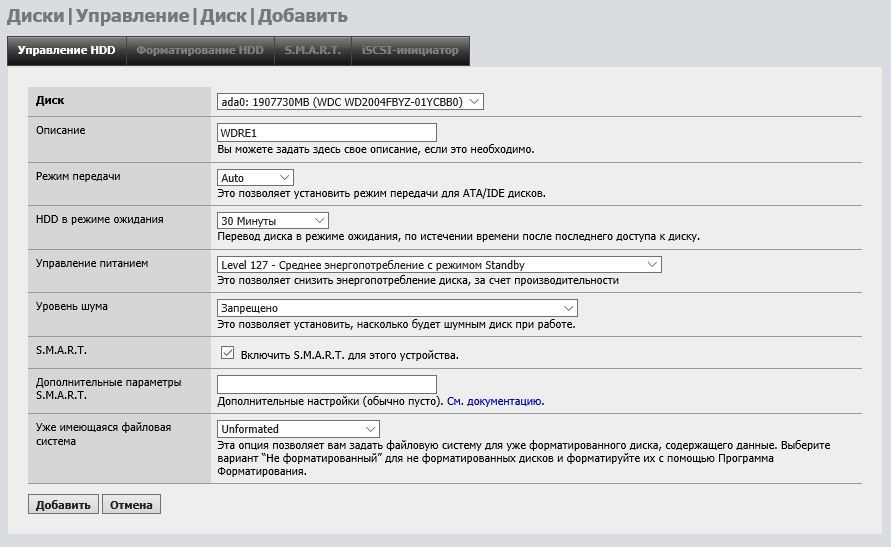This screenshot has width=891, height=547.
Task: Click the Уже имеющаяся файловая система label
Action: click(x=103, y=434)
